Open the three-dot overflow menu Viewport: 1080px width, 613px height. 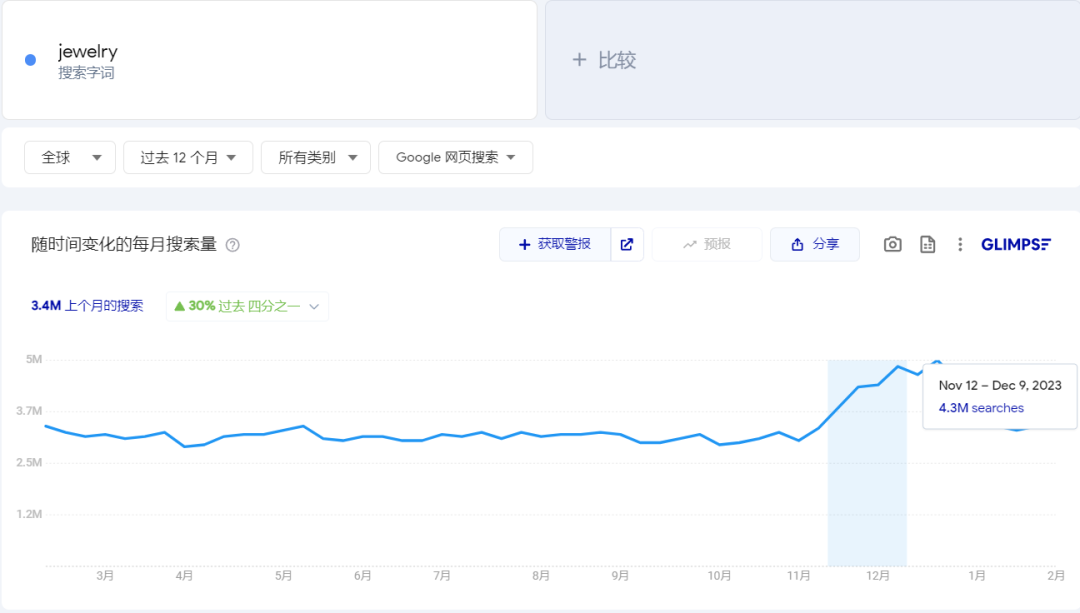[959, 243]
